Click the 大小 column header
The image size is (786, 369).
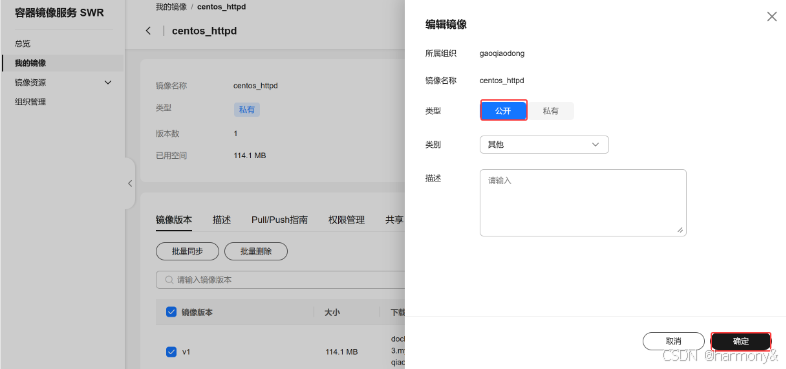(332, 312)
